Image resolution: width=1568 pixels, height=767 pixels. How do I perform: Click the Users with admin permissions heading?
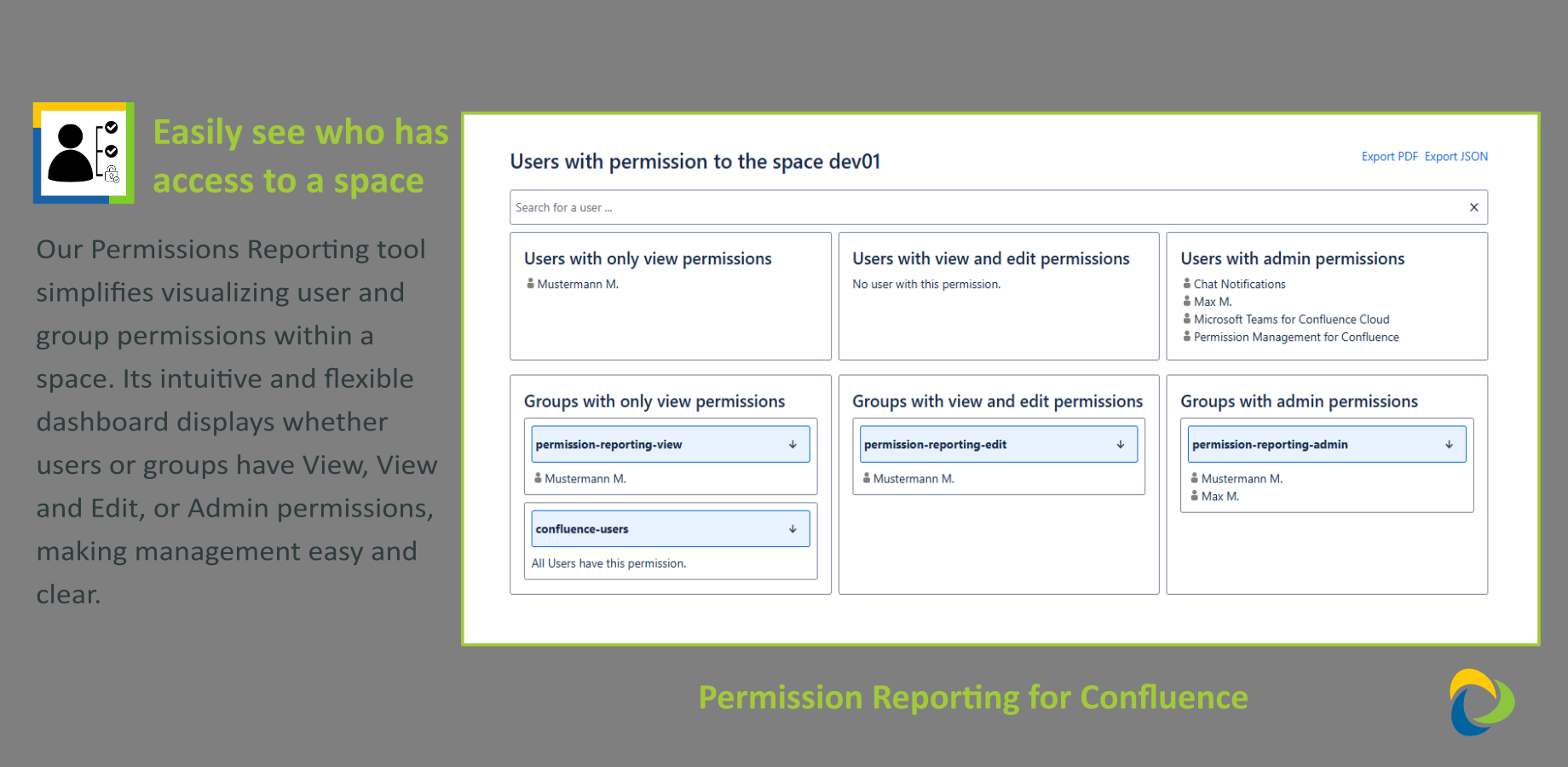[1292, 258]
